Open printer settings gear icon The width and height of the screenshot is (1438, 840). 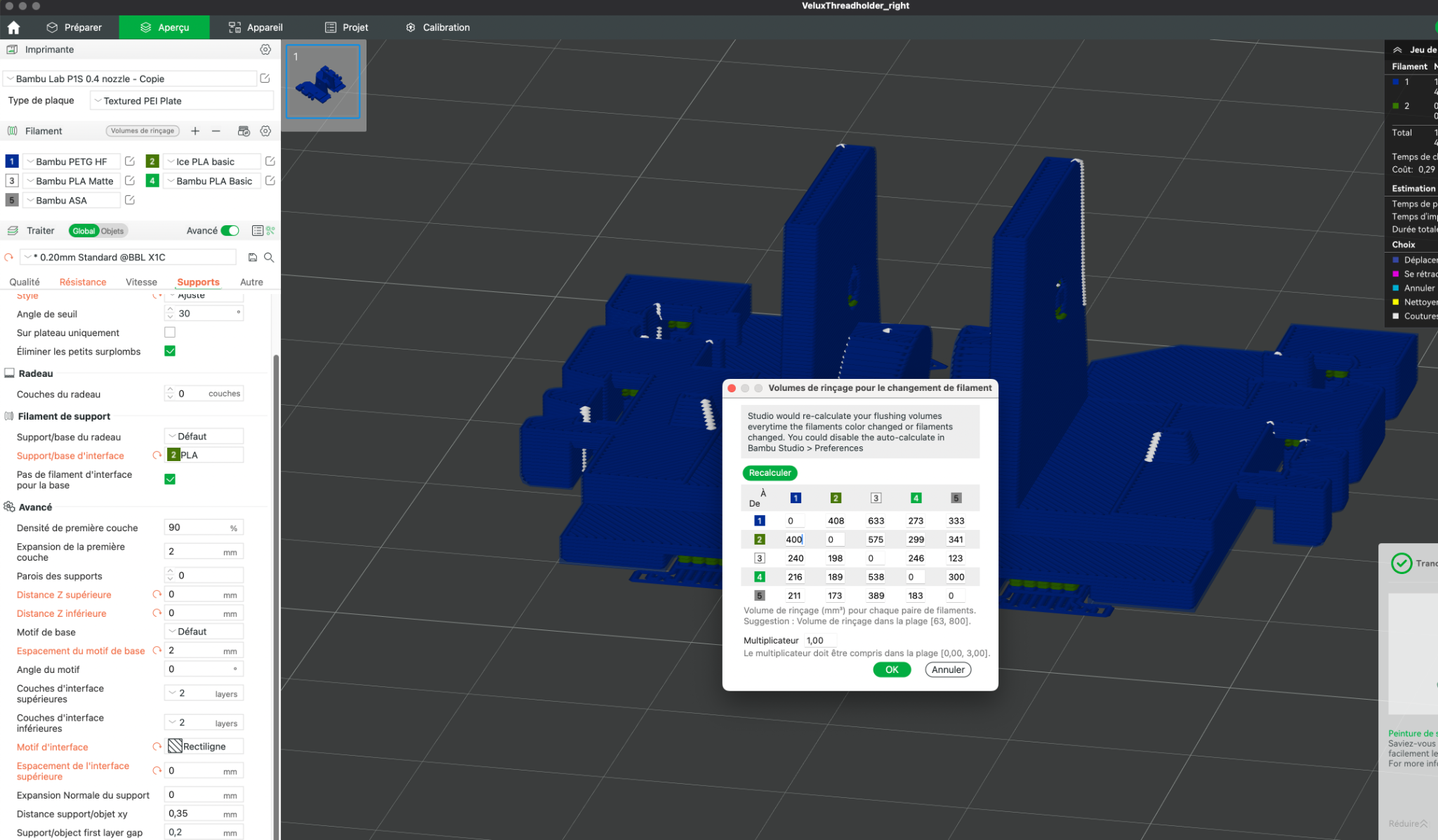[265, 50]
